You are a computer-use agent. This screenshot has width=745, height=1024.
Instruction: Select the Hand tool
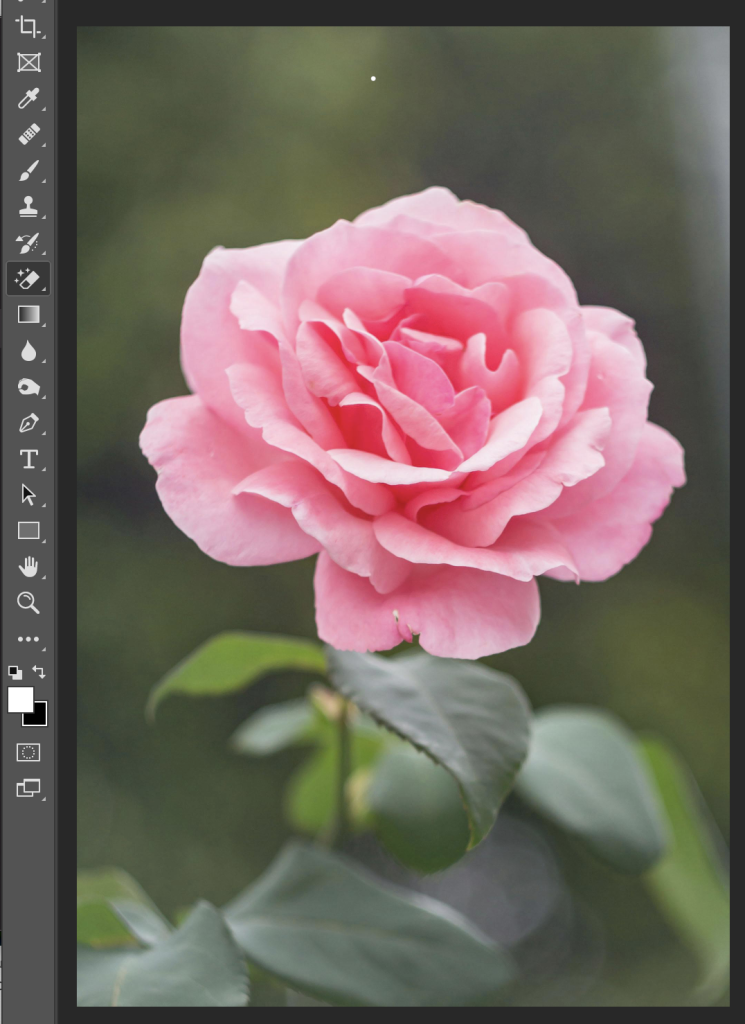pyautogui.click(x=28, y=567)
